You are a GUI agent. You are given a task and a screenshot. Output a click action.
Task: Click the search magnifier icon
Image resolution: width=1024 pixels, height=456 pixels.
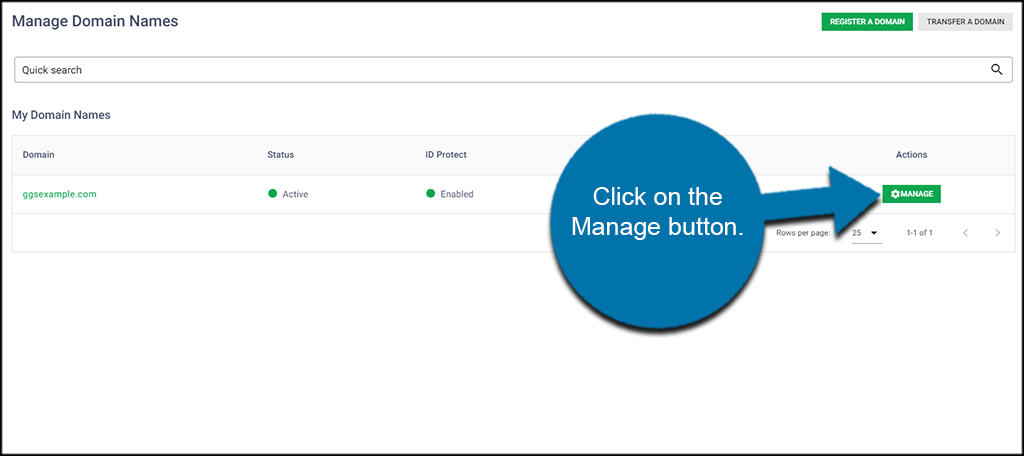(x=997, y=70)
